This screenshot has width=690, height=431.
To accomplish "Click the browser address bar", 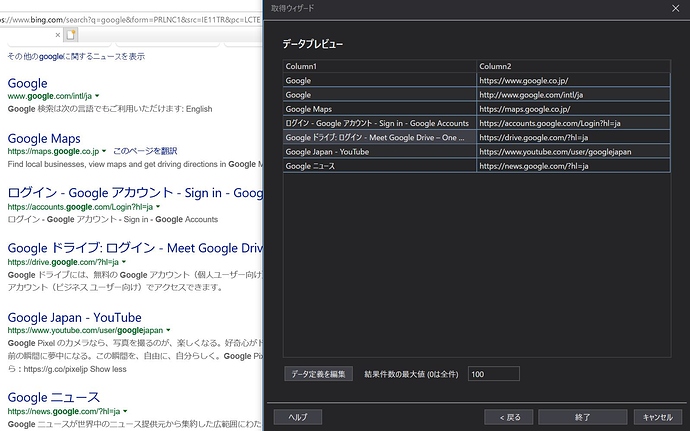I will (x=131, y=20).
